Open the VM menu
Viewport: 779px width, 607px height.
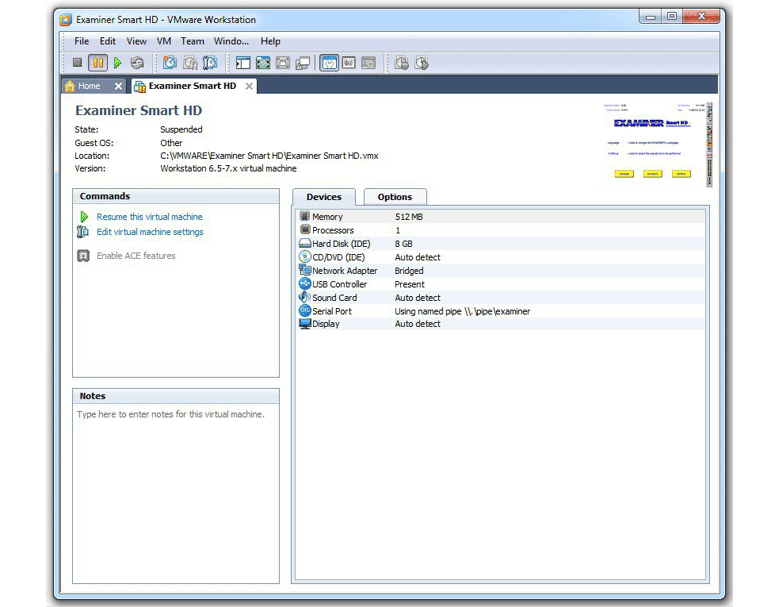click(x=164, y=41)
